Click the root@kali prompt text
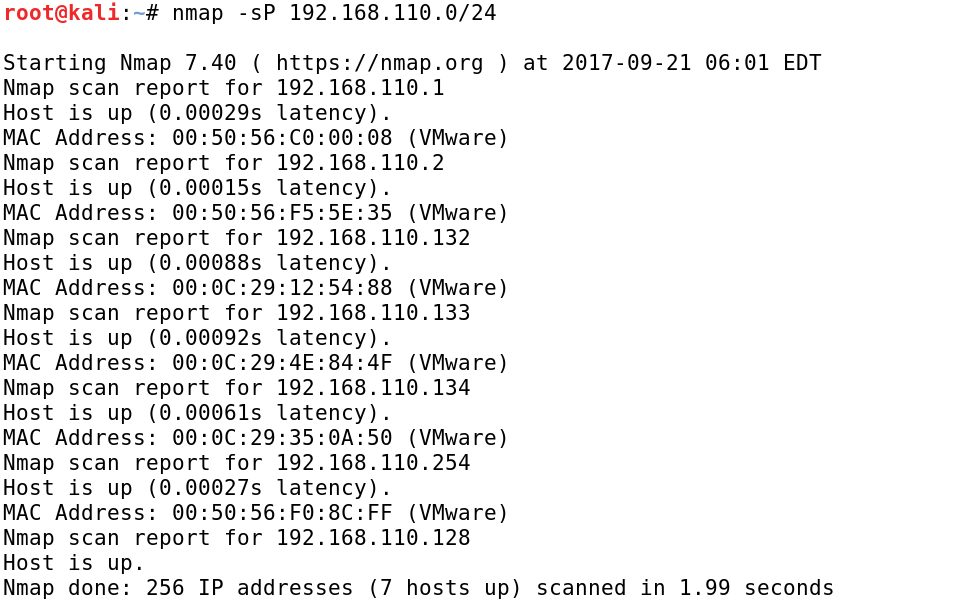The image size is (954, 602). [60, 13]
